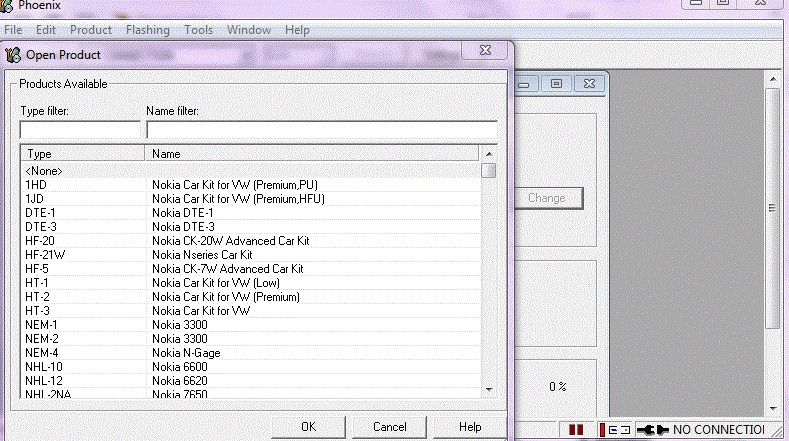Click product list scroll down arrow

489,390
